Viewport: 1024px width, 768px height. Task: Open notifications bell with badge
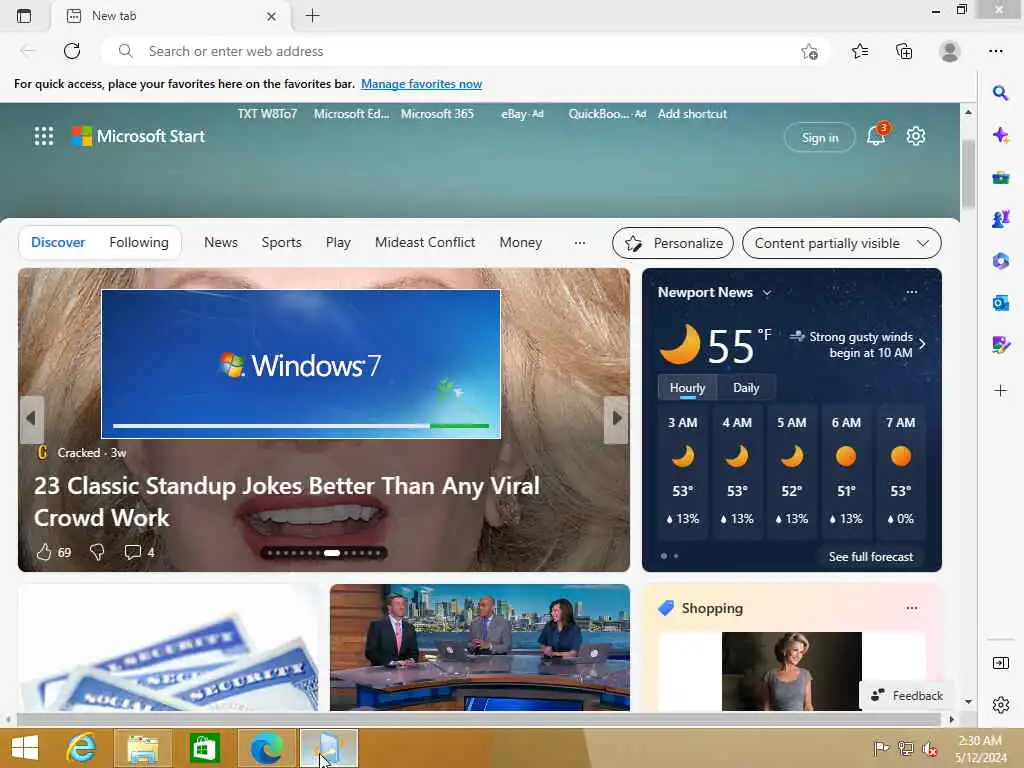point(877,135)
